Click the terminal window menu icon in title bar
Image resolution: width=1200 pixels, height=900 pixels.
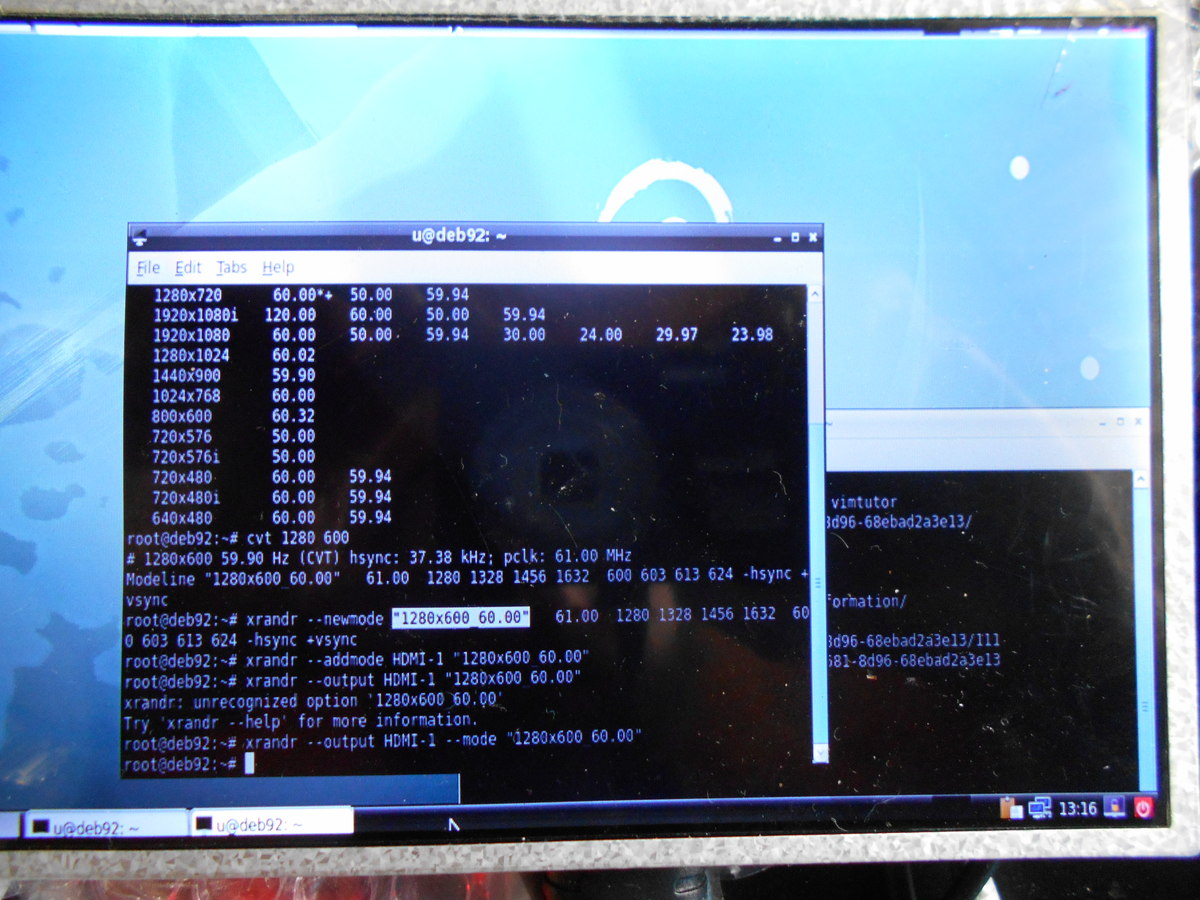pos(138,236)
